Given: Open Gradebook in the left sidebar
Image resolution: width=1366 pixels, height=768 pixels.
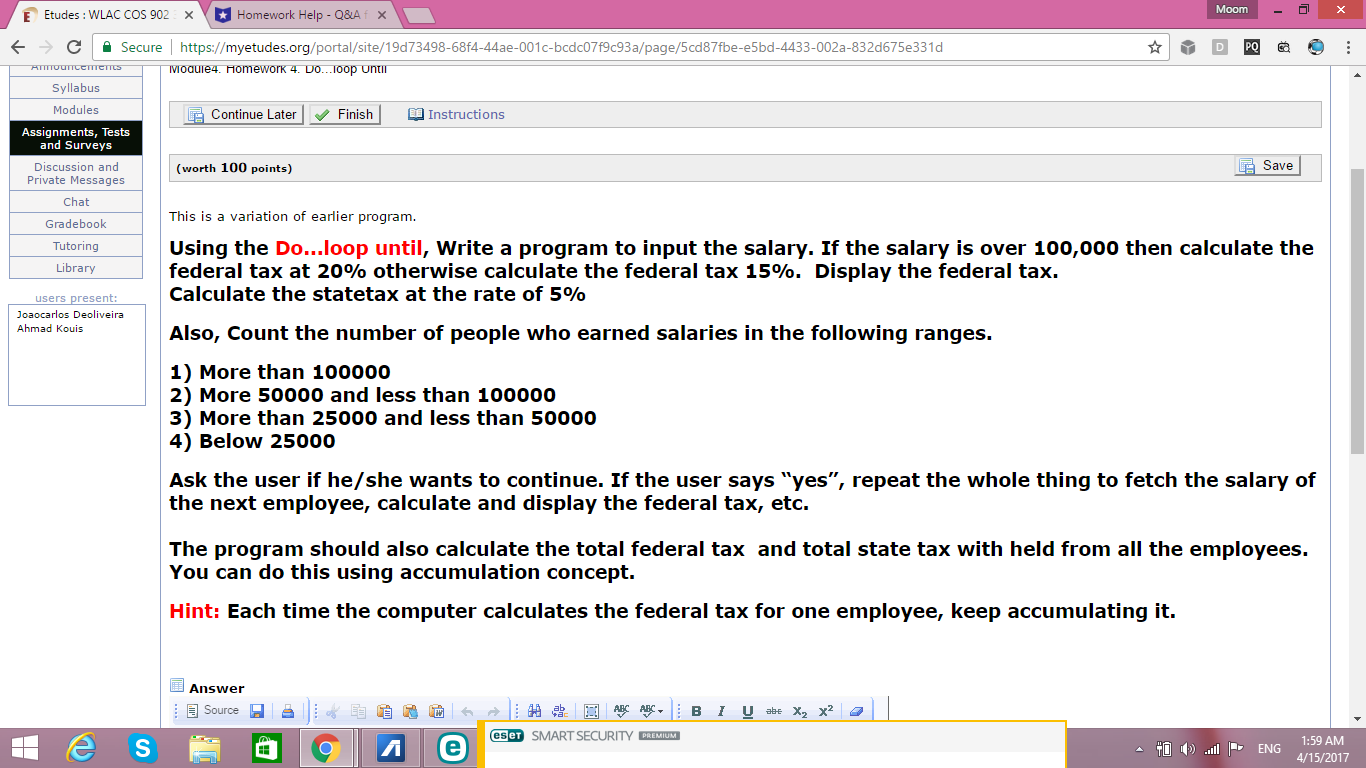Looking at the screenshot, I should pos(76,224).
